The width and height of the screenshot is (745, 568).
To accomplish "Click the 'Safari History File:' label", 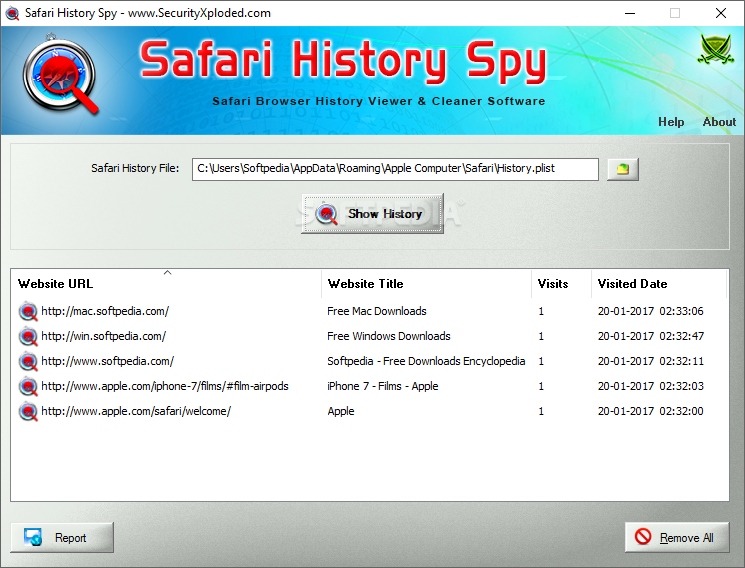I will point(135,168).
